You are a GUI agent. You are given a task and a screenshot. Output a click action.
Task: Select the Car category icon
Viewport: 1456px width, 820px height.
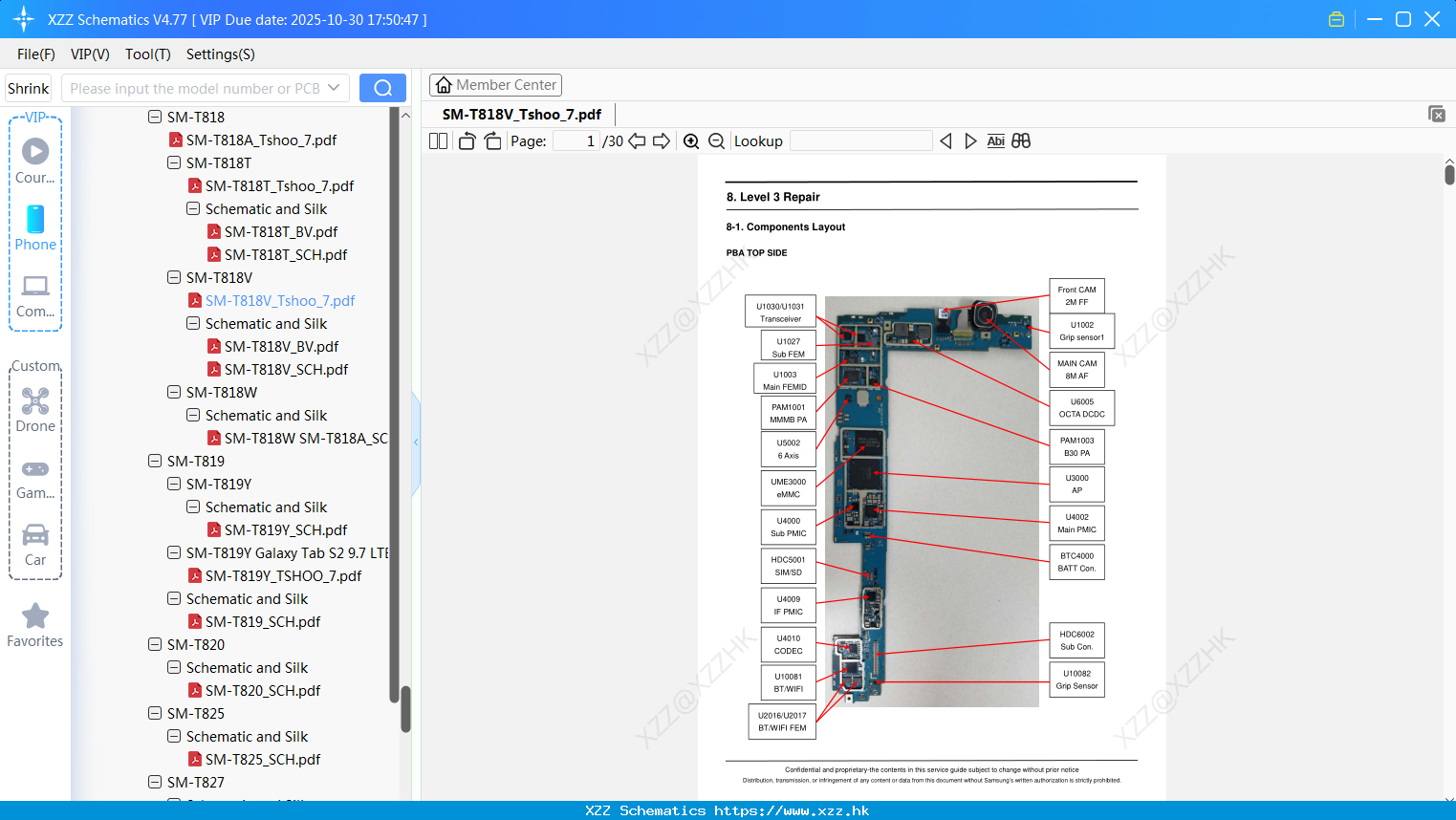coord(35,545)
